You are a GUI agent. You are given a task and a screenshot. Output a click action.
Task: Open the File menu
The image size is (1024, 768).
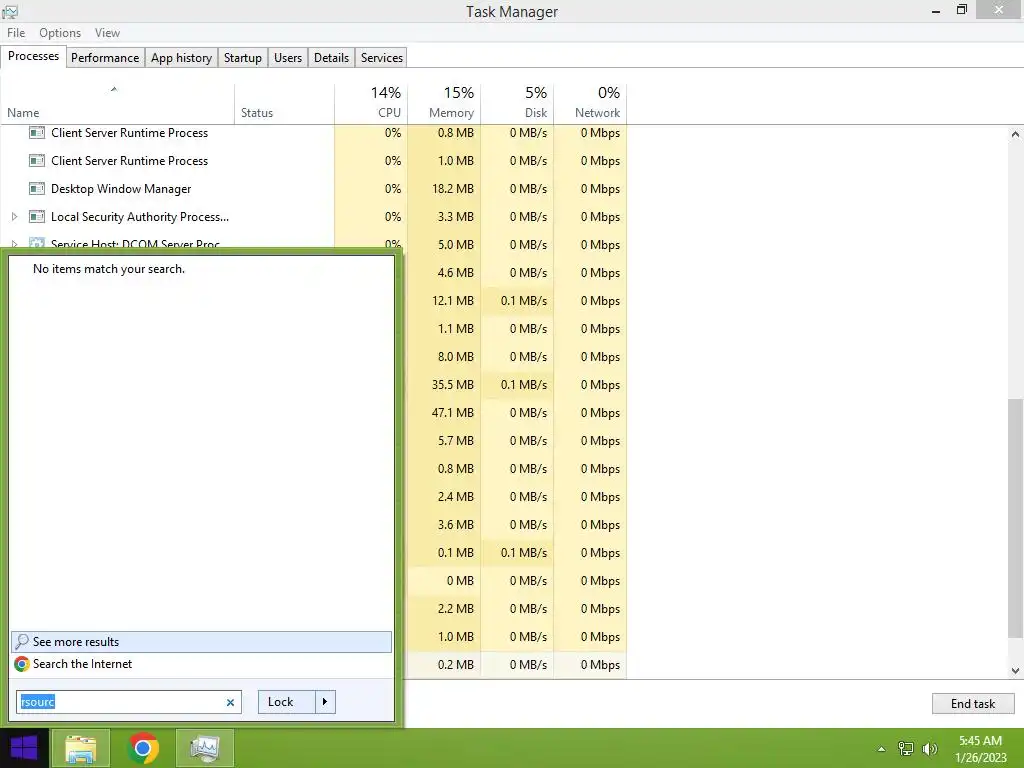[16, 33]
